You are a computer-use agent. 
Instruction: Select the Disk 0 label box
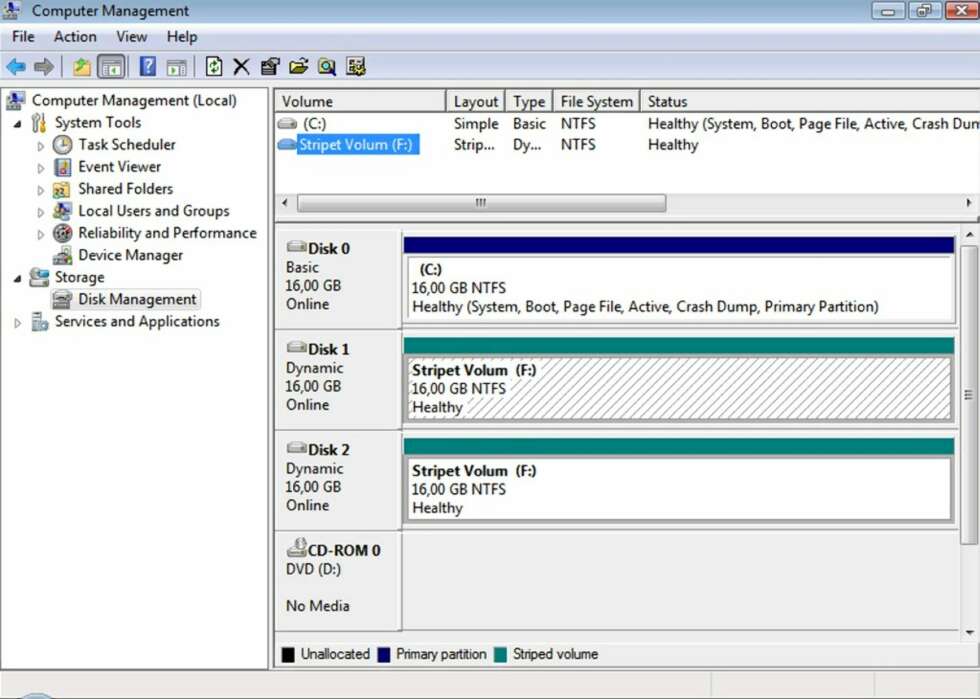(x=338, y=278)
